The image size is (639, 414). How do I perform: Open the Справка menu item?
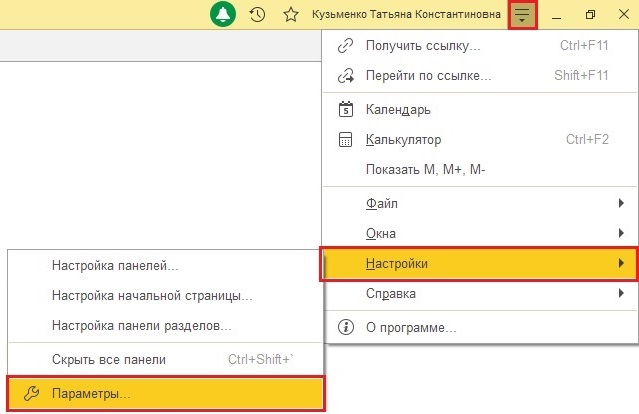point(480,293)
